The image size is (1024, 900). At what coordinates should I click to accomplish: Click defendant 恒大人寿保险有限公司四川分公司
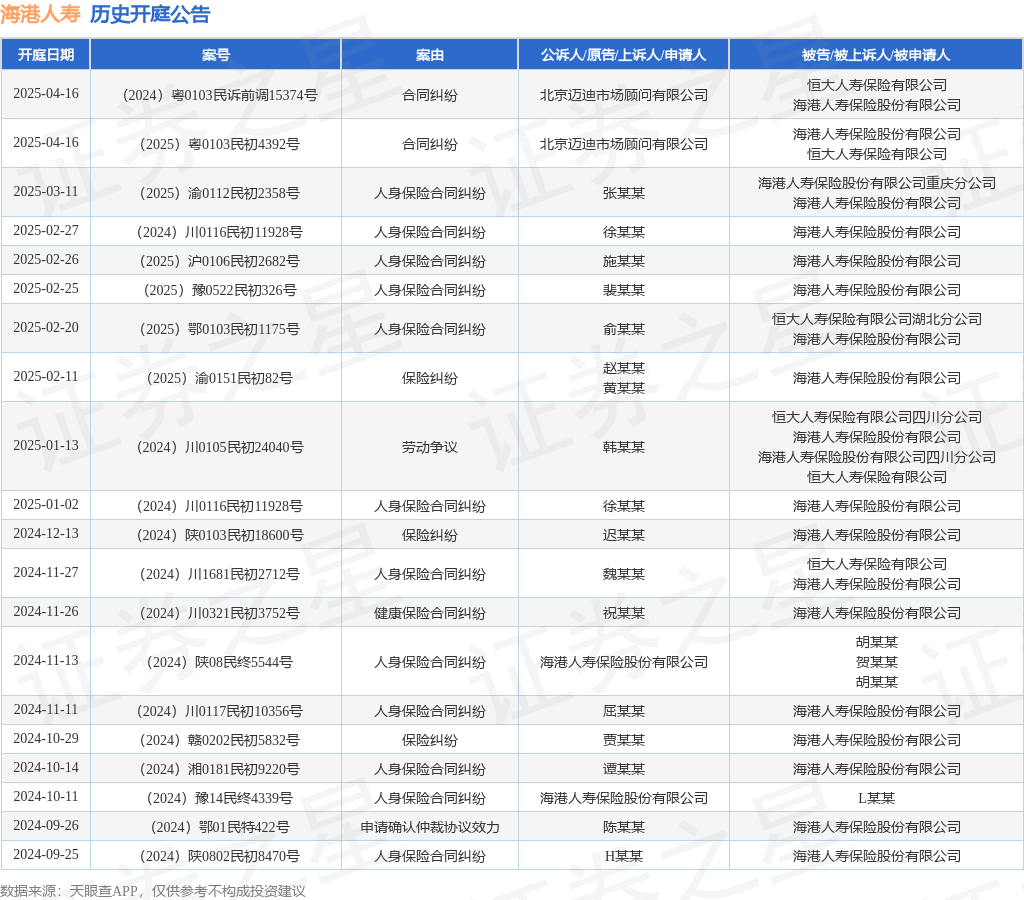(876, 417)
